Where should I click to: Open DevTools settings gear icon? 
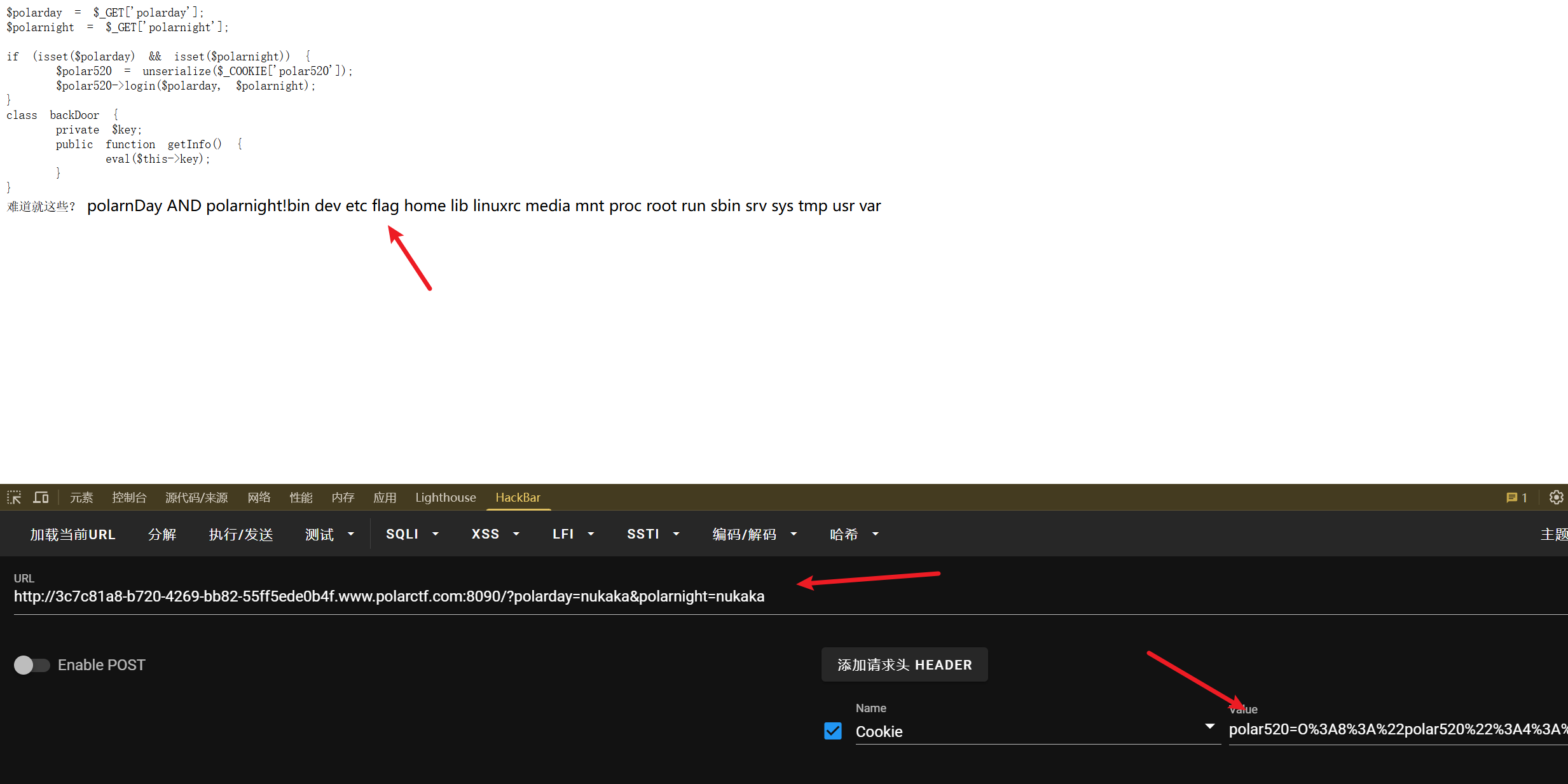tap(1556, 497)
